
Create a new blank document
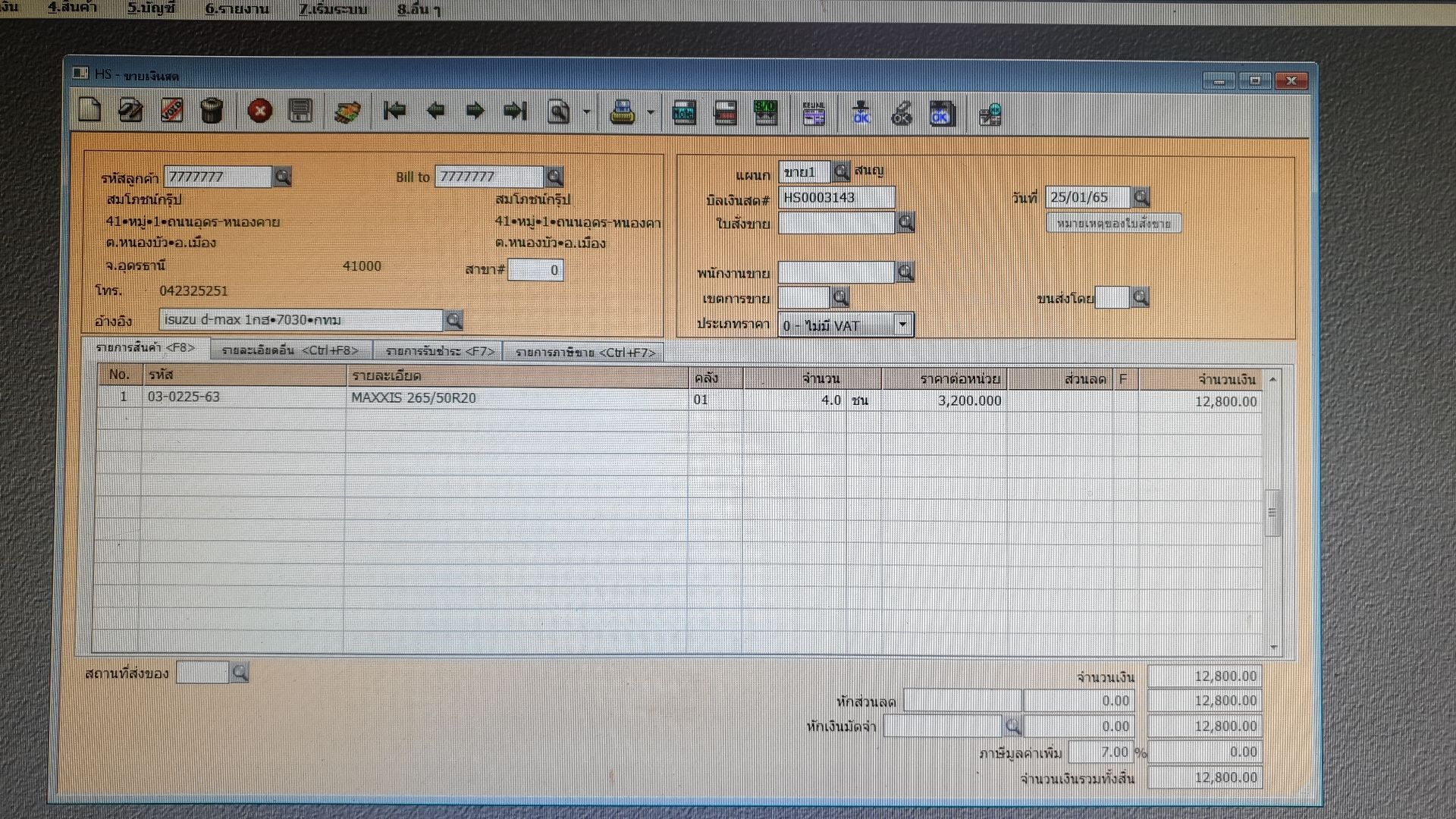(x=89, y=111)
